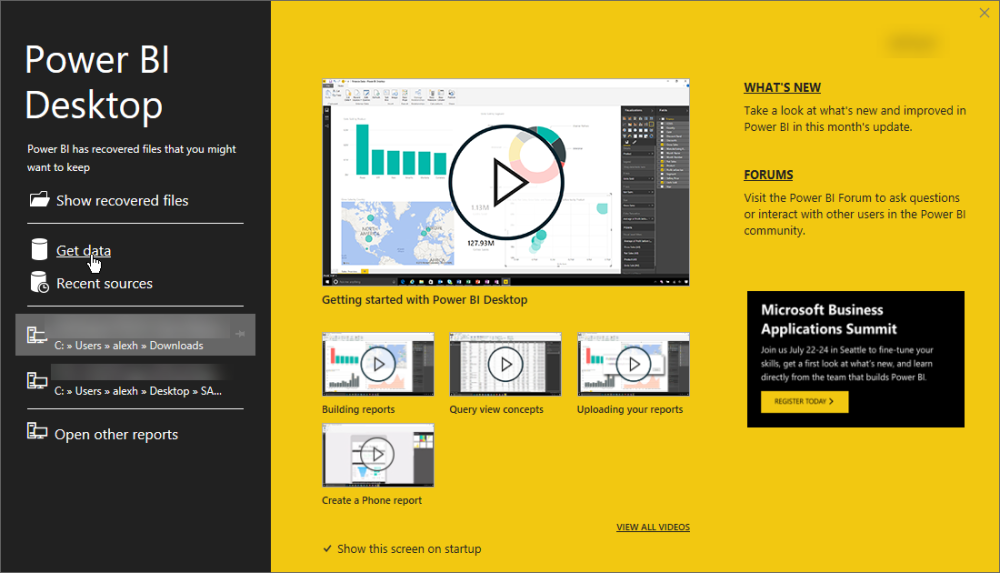
Task: Click the Query view concepts caption
Action: [x=496, y=410]
